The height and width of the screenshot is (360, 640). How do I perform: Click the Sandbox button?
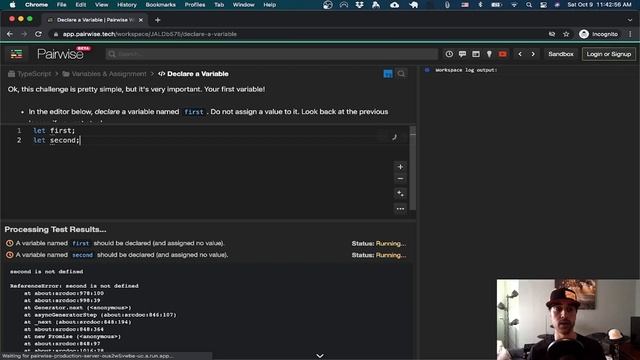click(x=561, y=54)
